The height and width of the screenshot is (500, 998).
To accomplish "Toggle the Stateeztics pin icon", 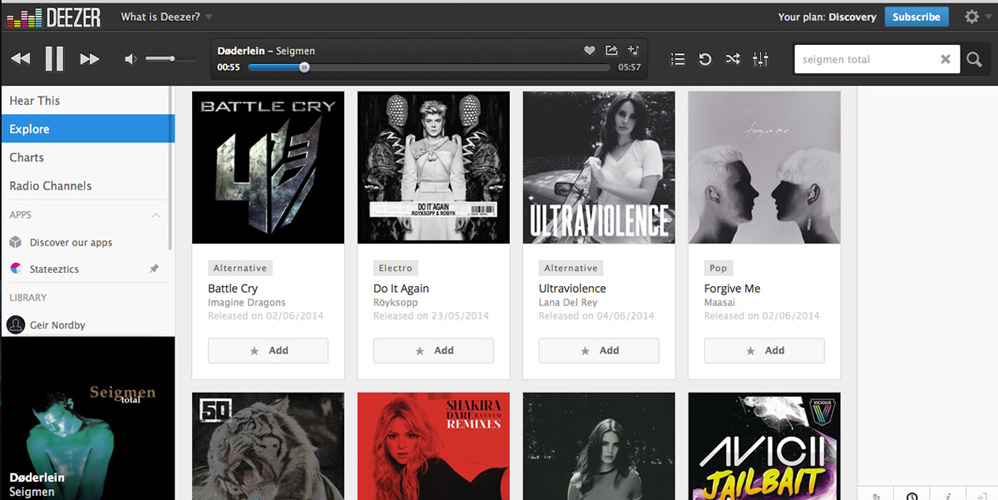I will 154,268.
